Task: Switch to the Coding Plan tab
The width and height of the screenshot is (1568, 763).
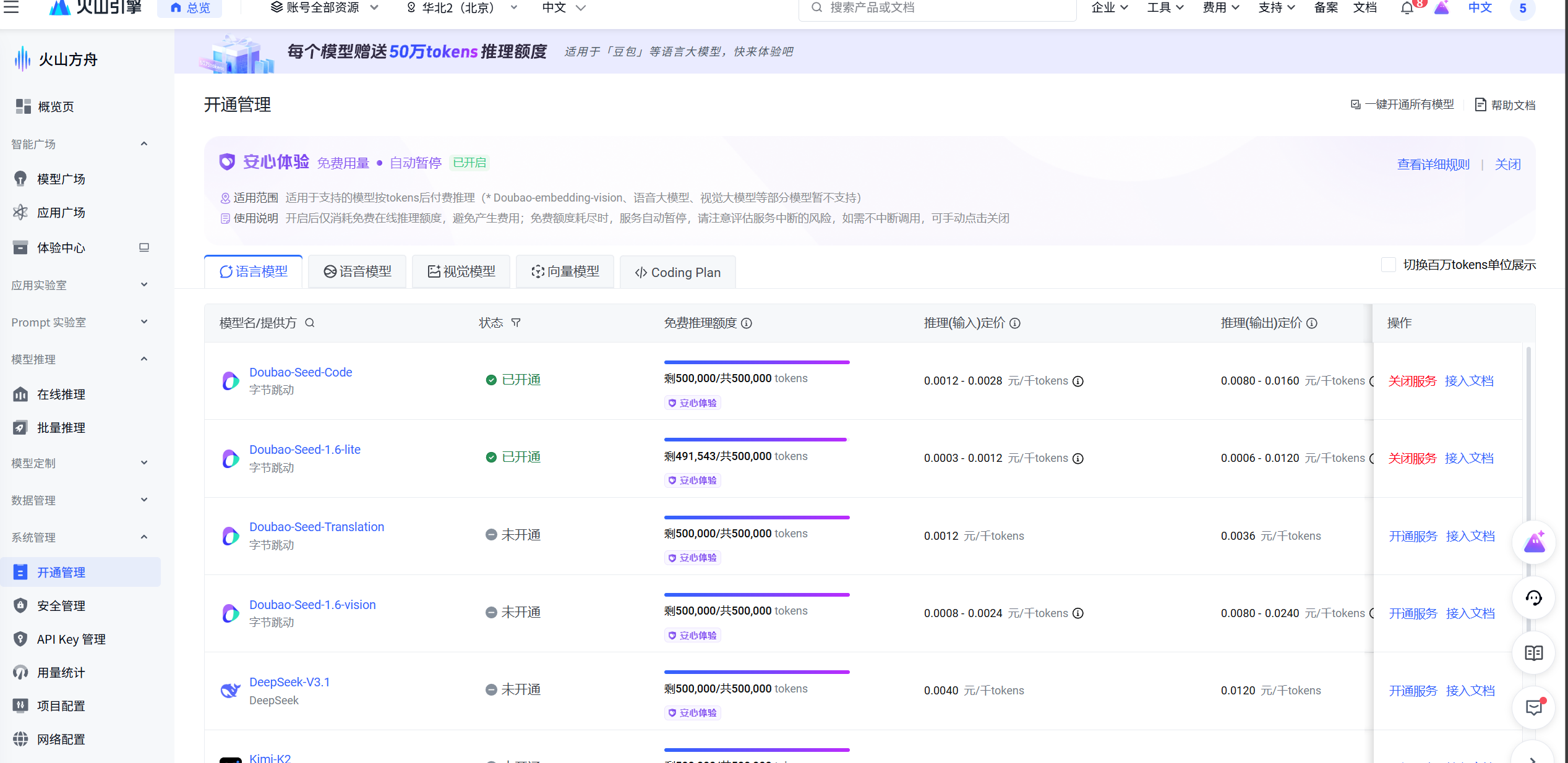Action: [x=678, y=272]
